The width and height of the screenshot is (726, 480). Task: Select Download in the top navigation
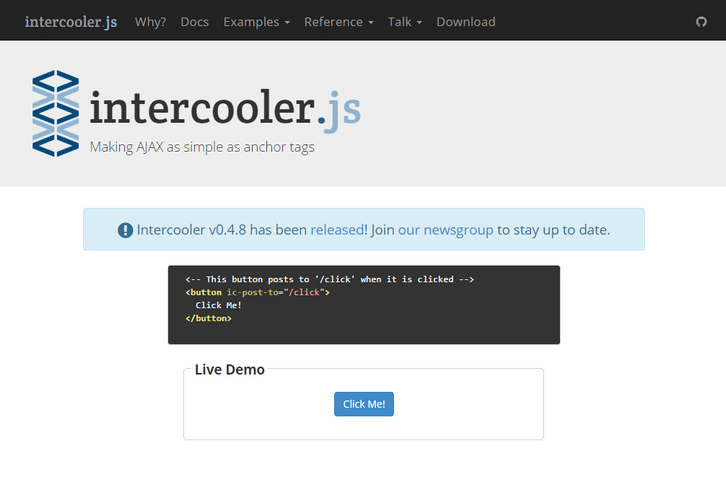465,21
